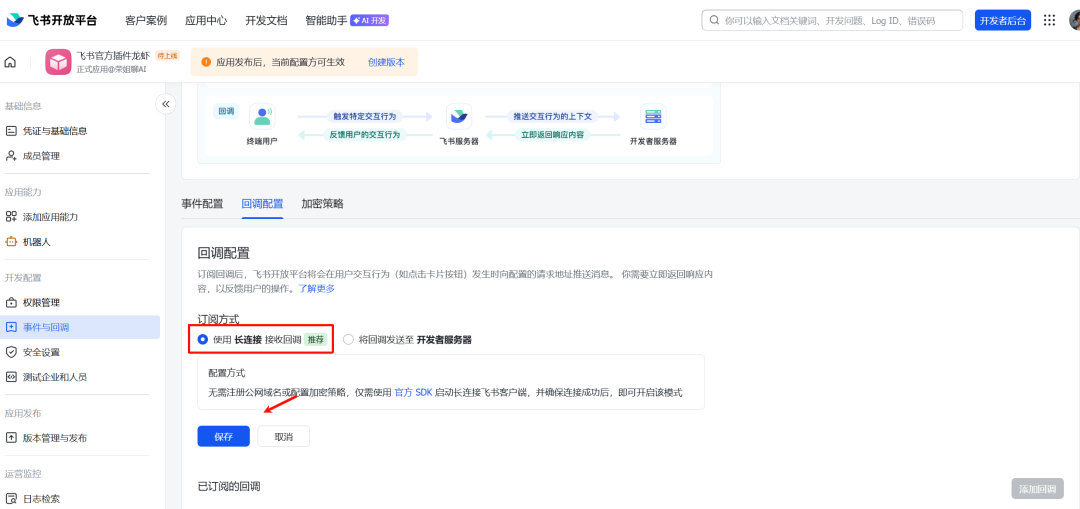This screenshot has width=1080, height=509.
Task: Click the 推荐 green tag
Action: (x=315, y=339)
